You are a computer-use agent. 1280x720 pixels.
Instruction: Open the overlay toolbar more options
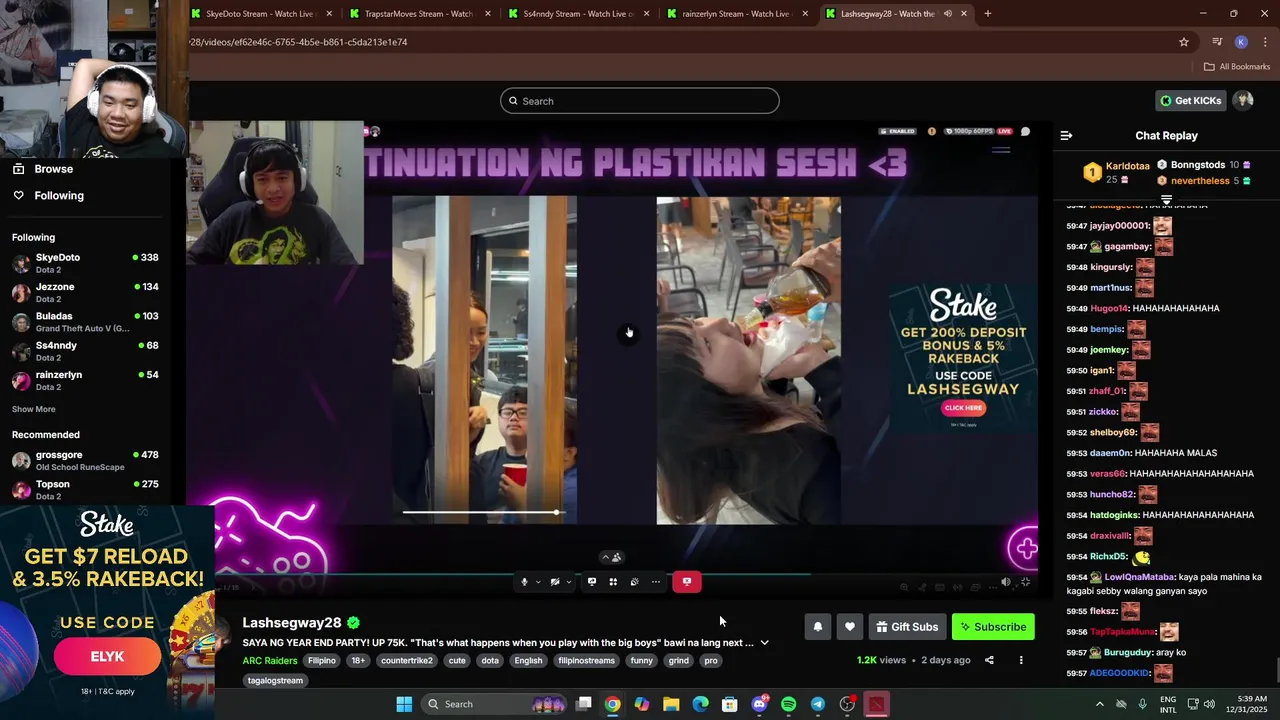coord(656,582)
